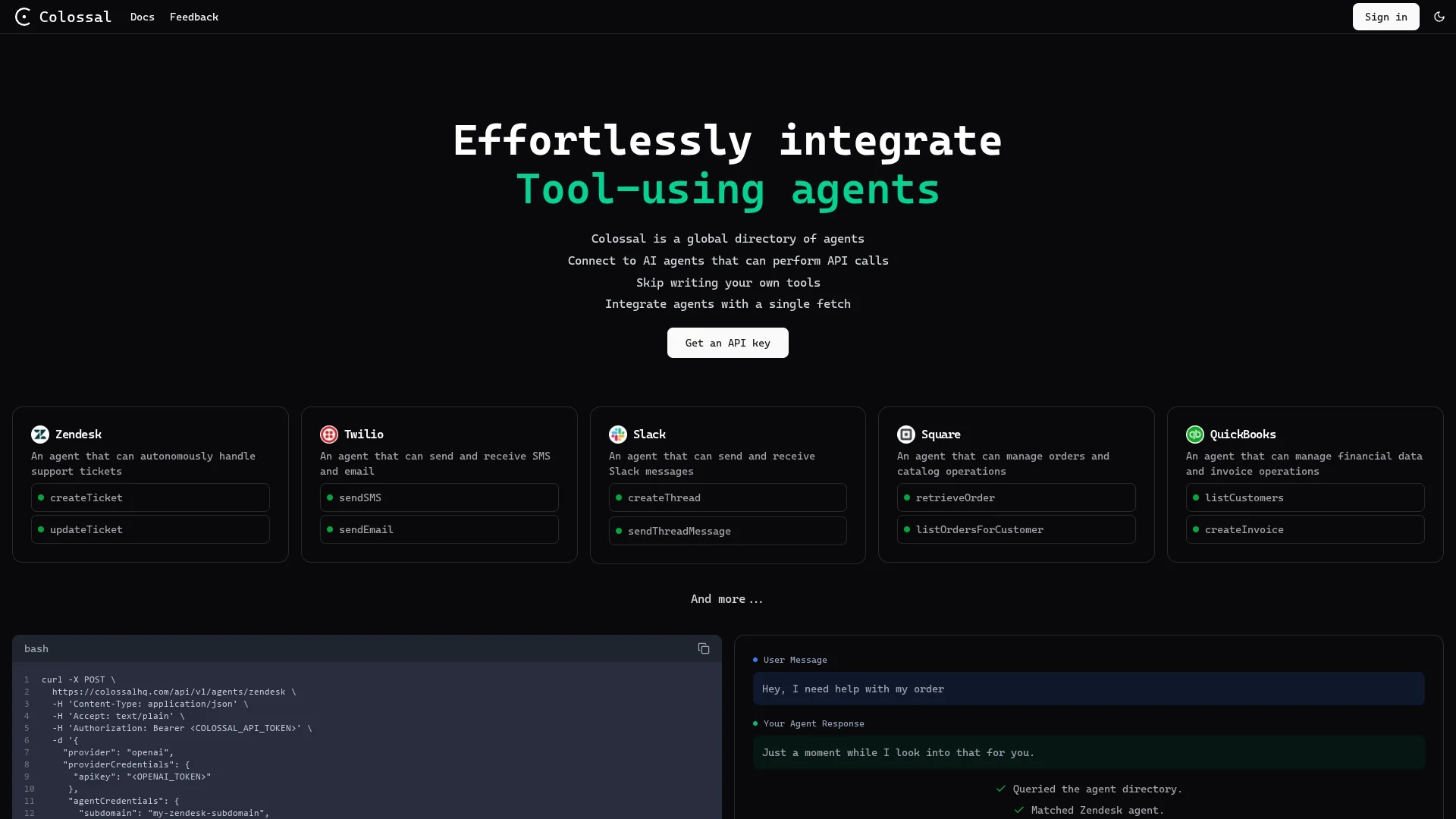
Task: Click the green 'Tool-using agents' heading
Action: pyautogui.click(x=728, y=190)
